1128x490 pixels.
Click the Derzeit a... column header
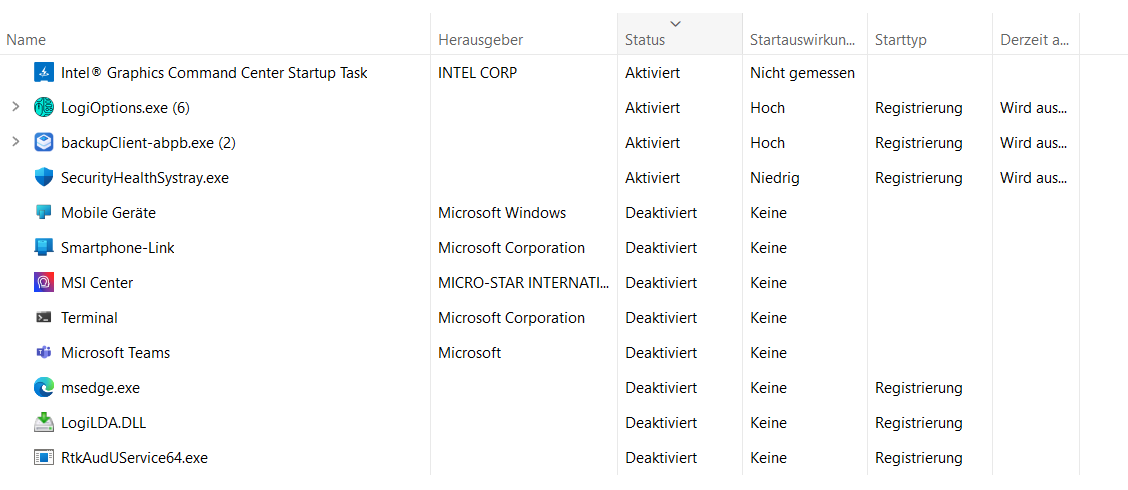coord(1033,40)
